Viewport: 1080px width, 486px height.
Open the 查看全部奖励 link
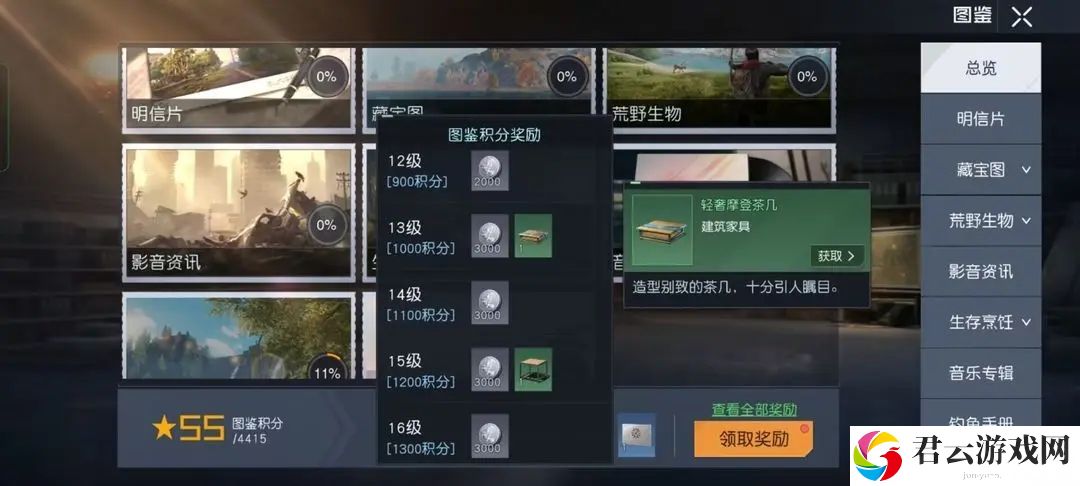coord(754,410)
